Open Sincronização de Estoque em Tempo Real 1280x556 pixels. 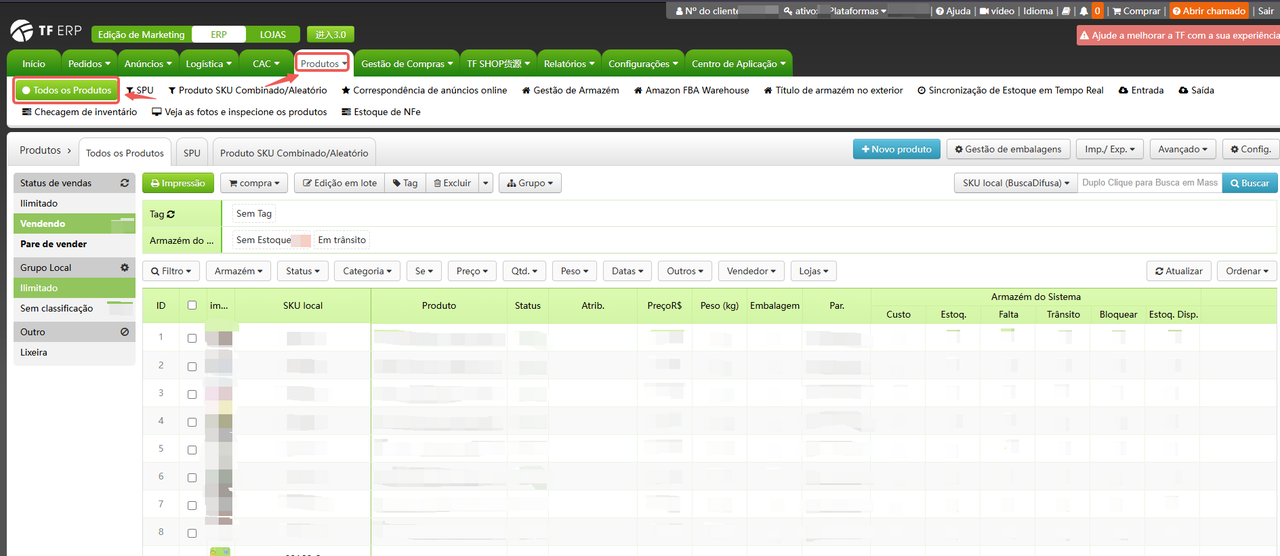[1010, 90]
